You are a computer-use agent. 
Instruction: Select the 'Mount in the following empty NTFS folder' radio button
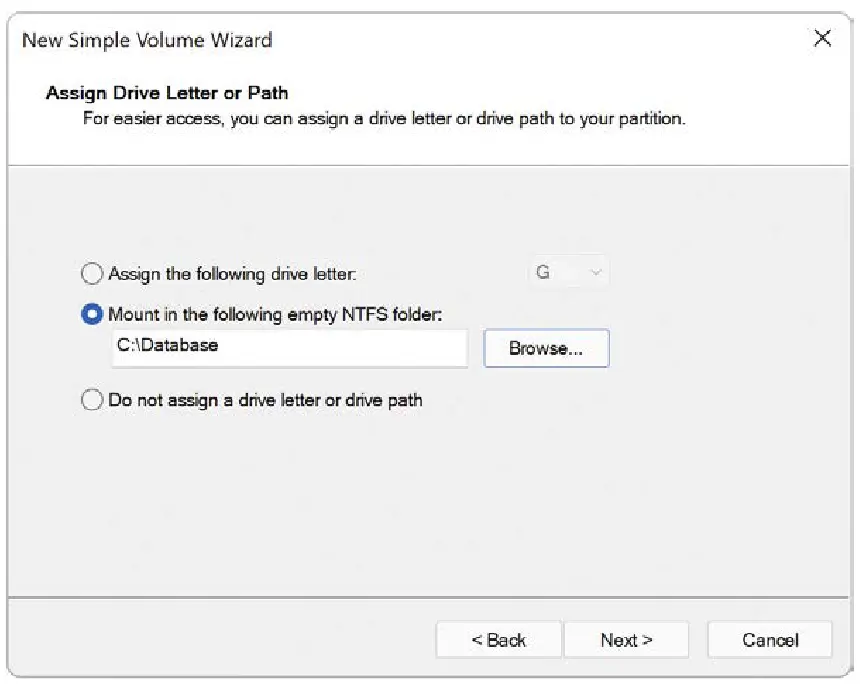click(91, 314)
